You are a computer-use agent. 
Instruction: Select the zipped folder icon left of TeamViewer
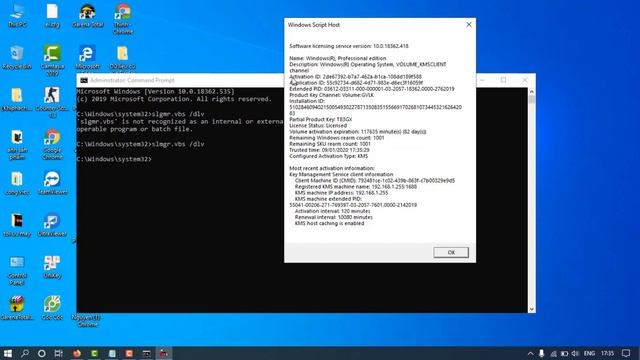pos(17,182)
